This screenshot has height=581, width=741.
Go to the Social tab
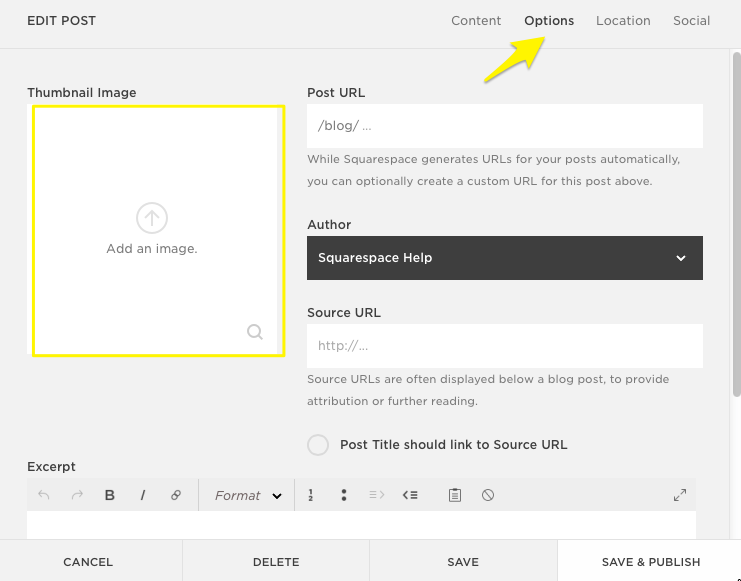pyautogui.click(x=691, y=21)
